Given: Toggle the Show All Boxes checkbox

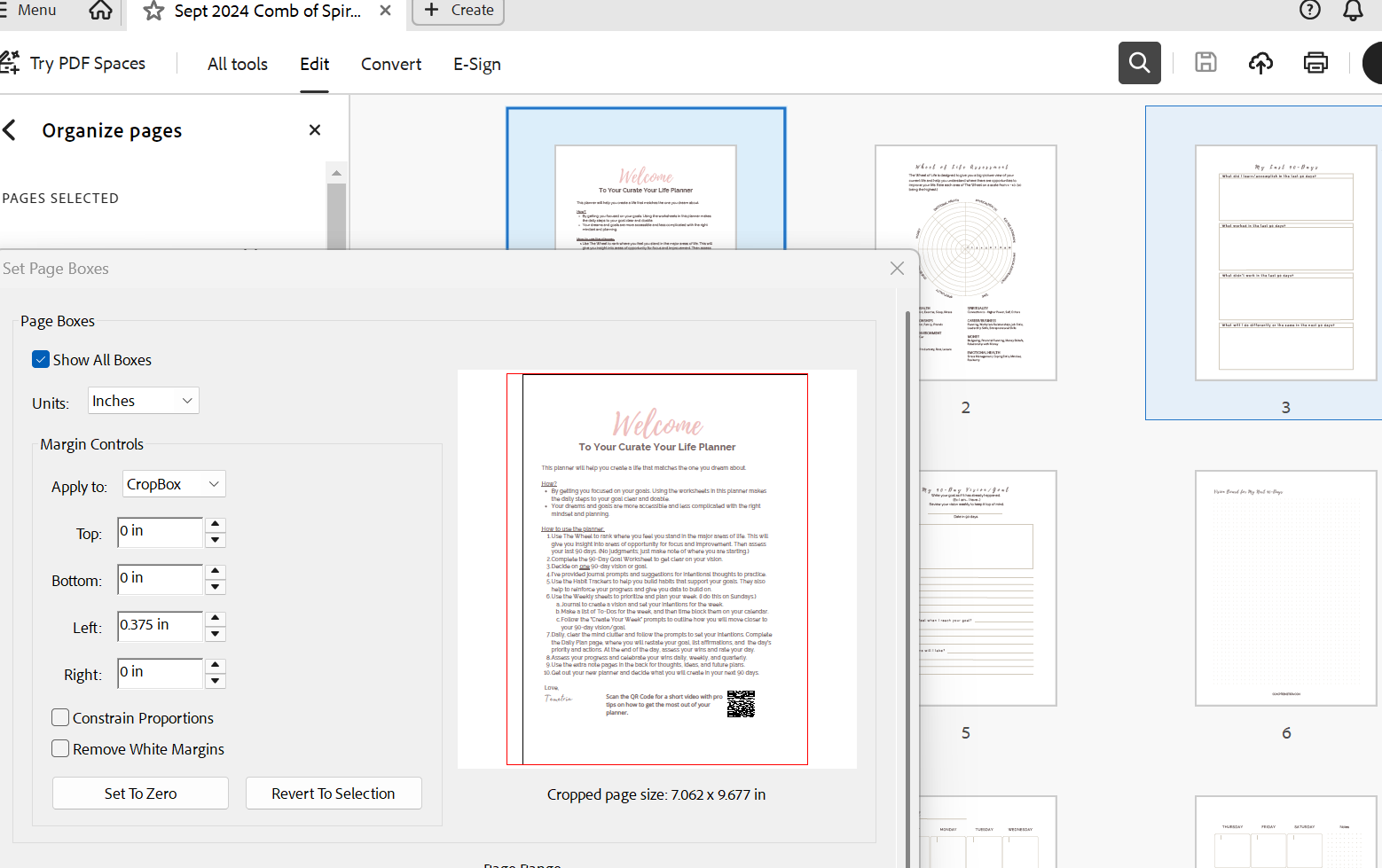Looking at the screenshot, I should click(41, 359).
